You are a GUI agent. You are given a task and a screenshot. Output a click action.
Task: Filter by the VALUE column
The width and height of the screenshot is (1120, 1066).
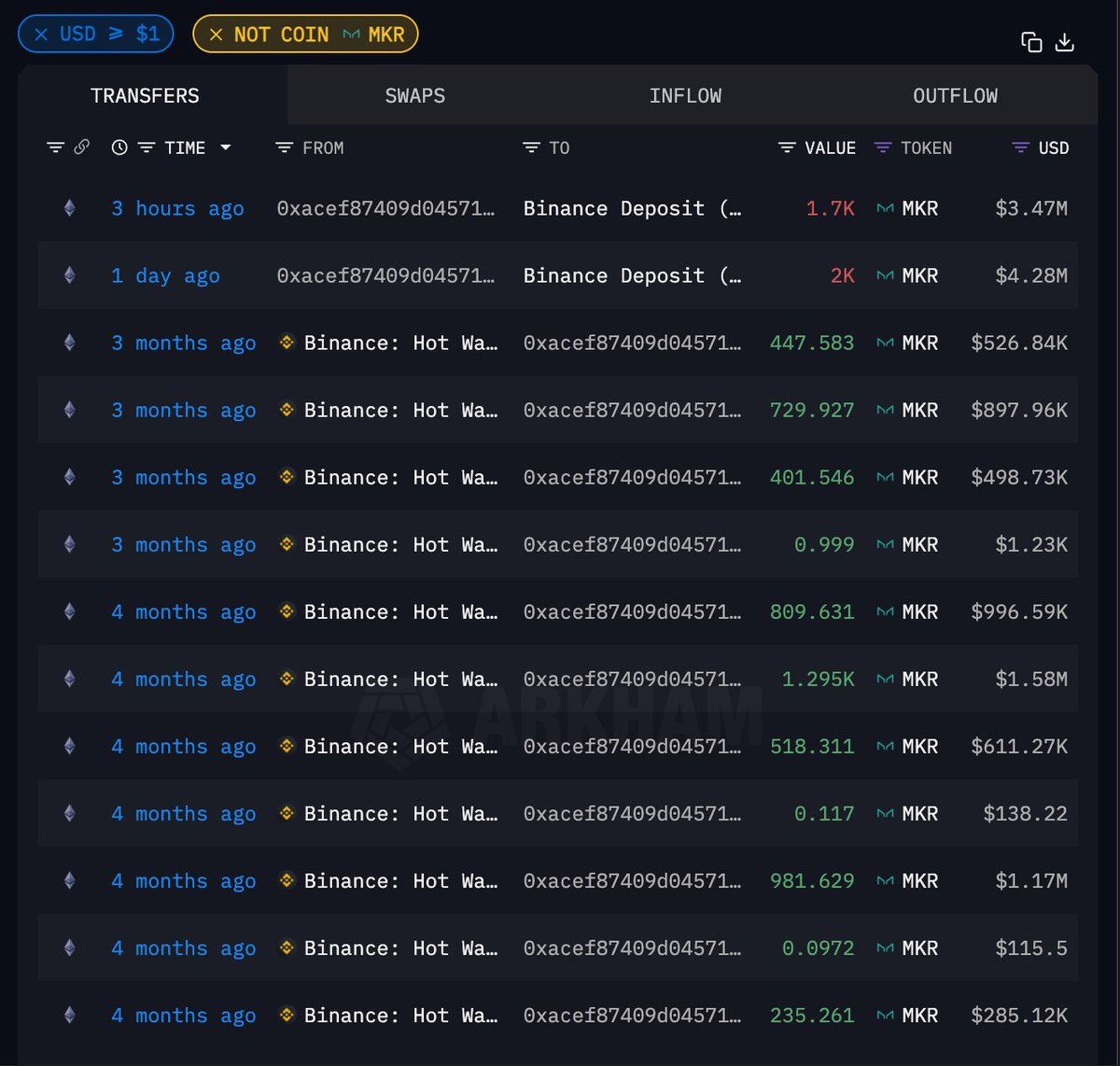pos(787,147)
